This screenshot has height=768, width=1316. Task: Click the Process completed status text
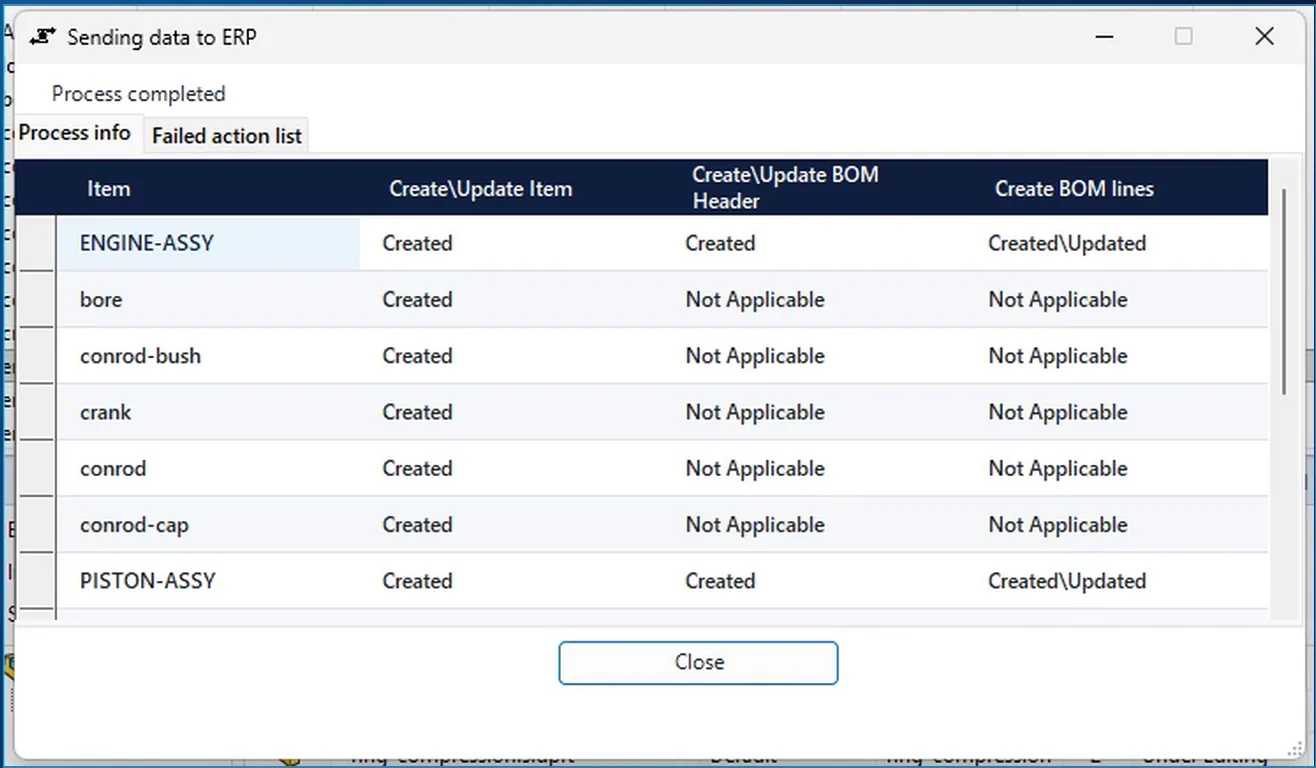(139, 94)
